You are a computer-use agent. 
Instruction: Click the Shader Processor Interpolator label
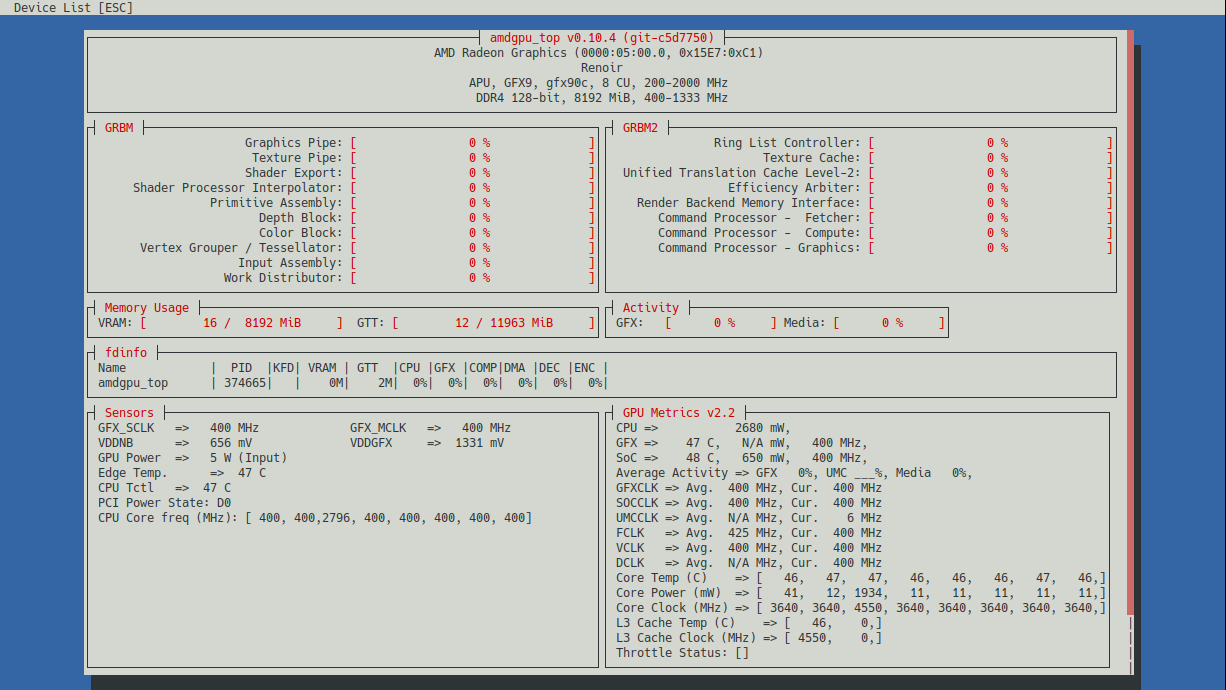[237, 188]
